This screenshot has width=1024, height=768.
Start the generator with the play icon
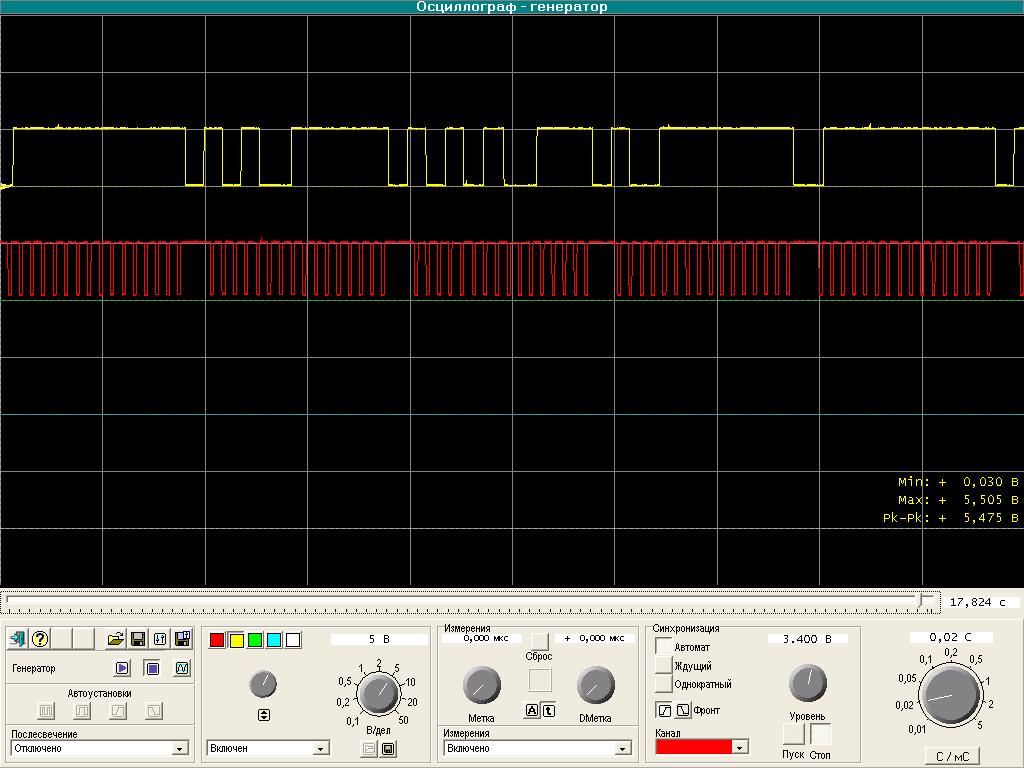click(x=122, y=668)
